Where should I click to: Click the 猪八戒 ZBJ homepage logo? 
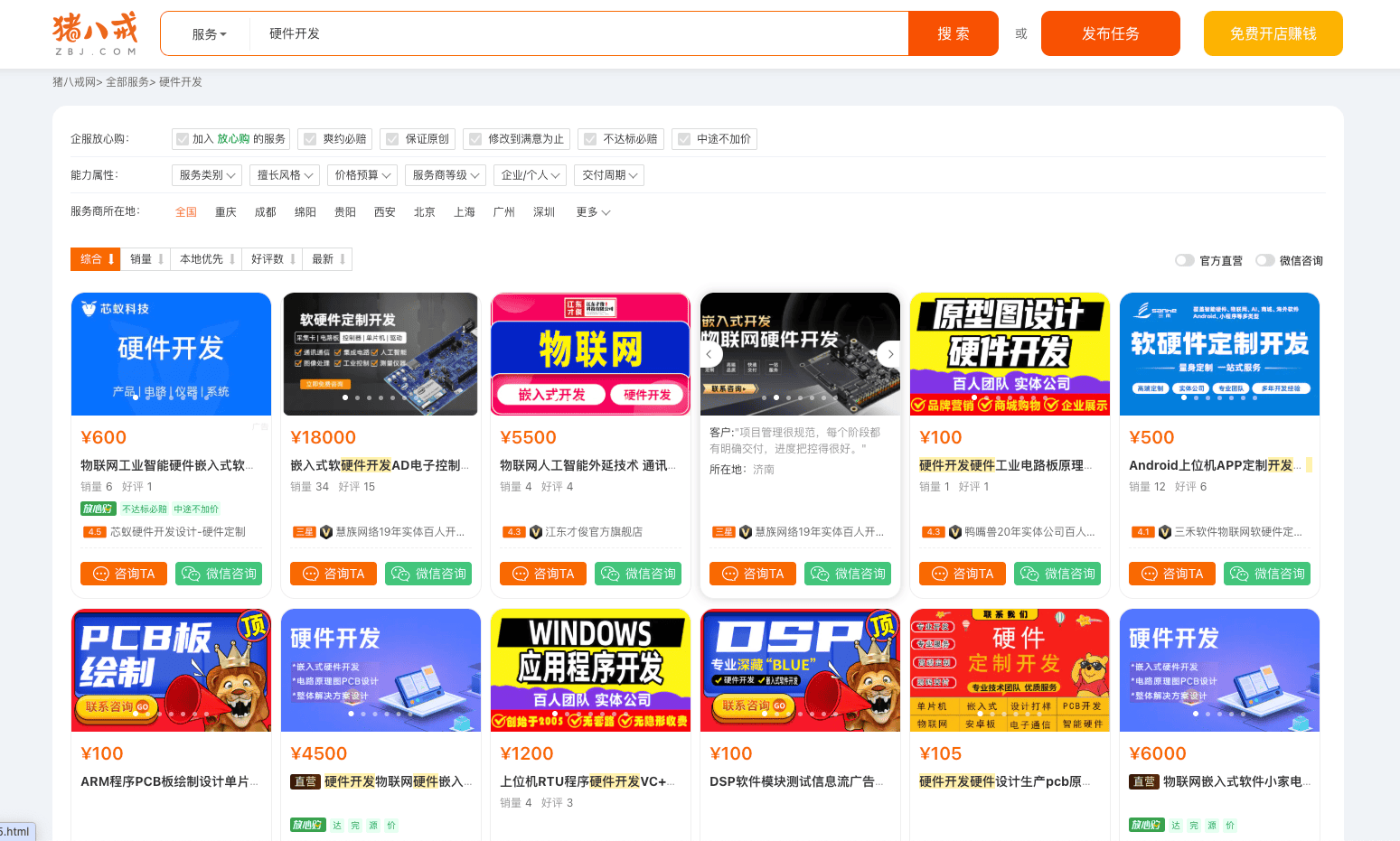point(93,33)
